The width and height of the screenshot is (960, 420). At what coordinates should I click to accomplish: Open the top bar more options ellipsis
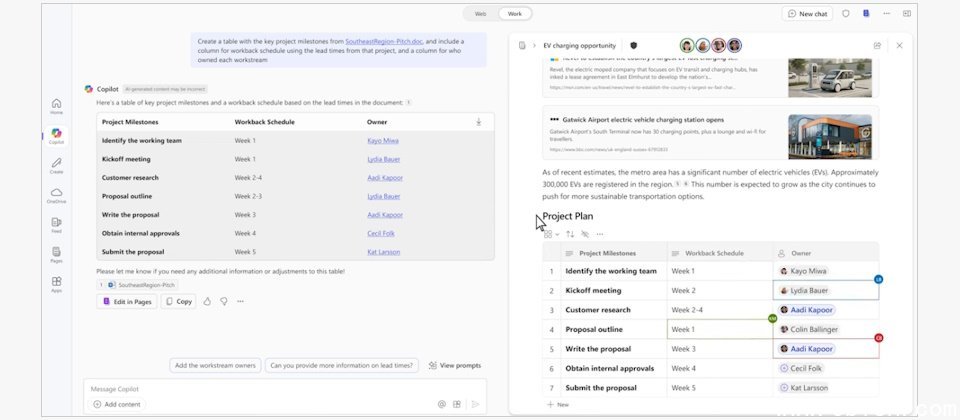[x=887, y=13]
